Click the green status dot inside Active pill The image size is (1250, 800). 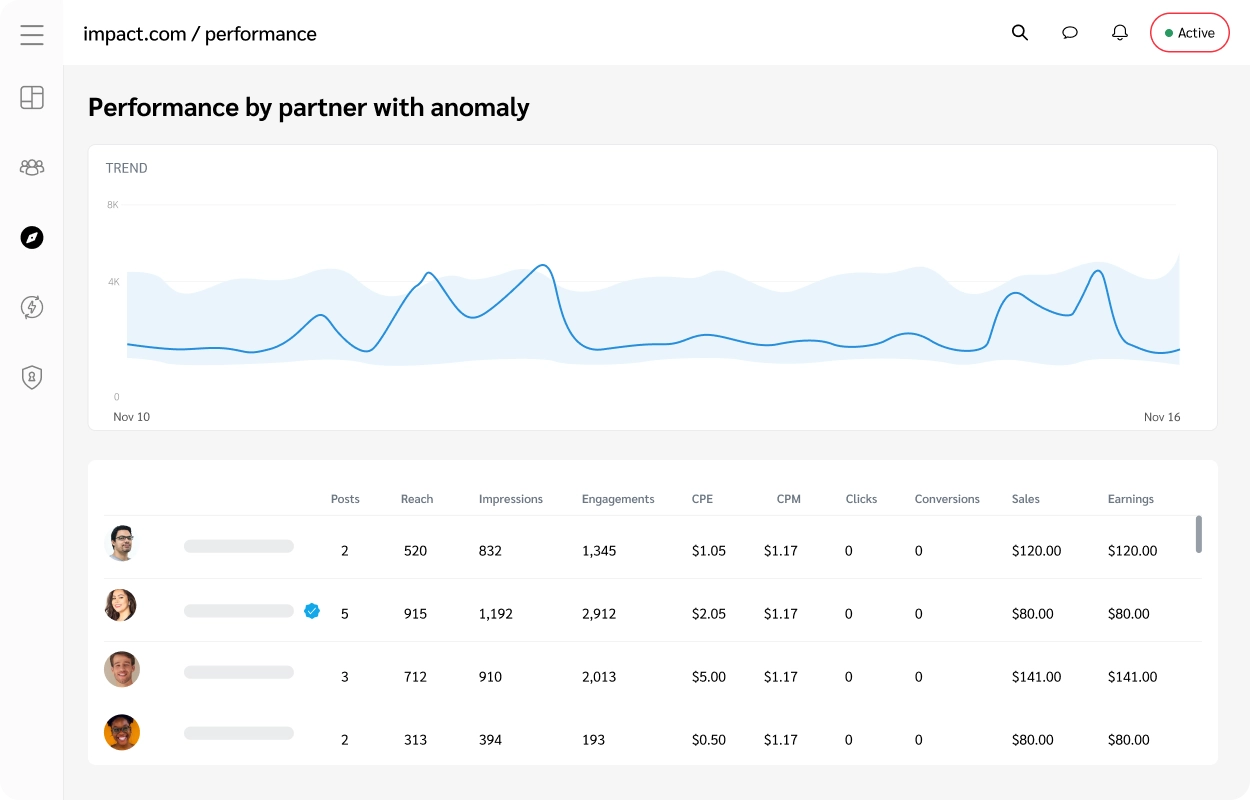(x=1168, y=32)
